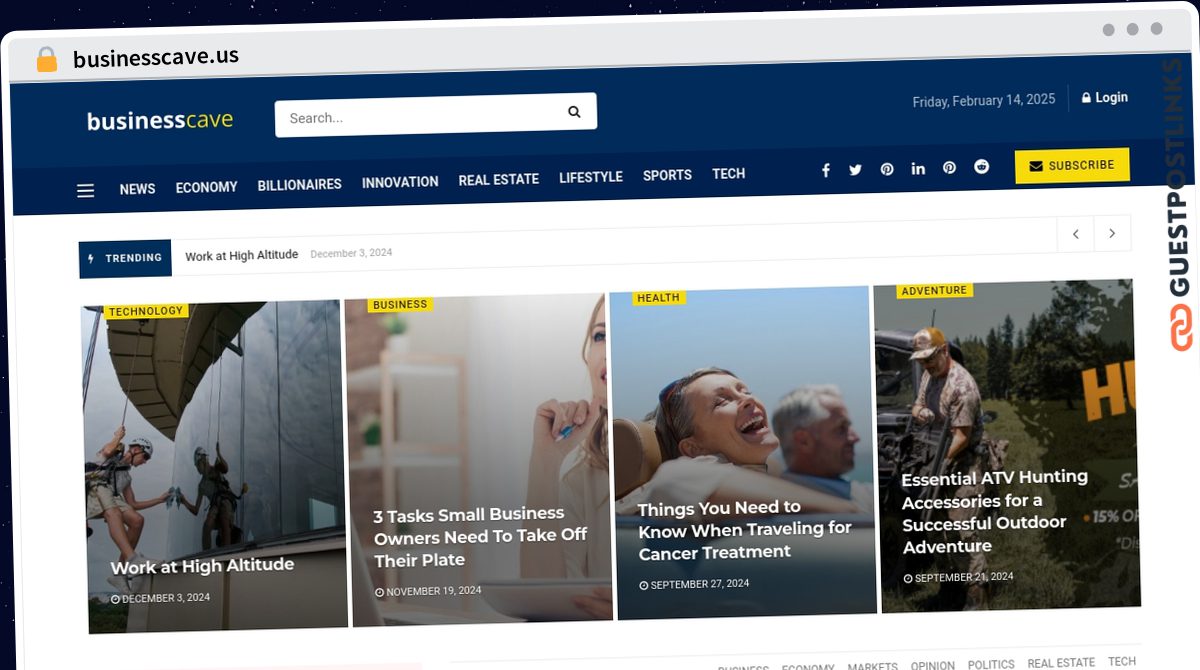Show next trending story with right chevron
This screenshot has width=1200, height=670.
click(1112, 234)
